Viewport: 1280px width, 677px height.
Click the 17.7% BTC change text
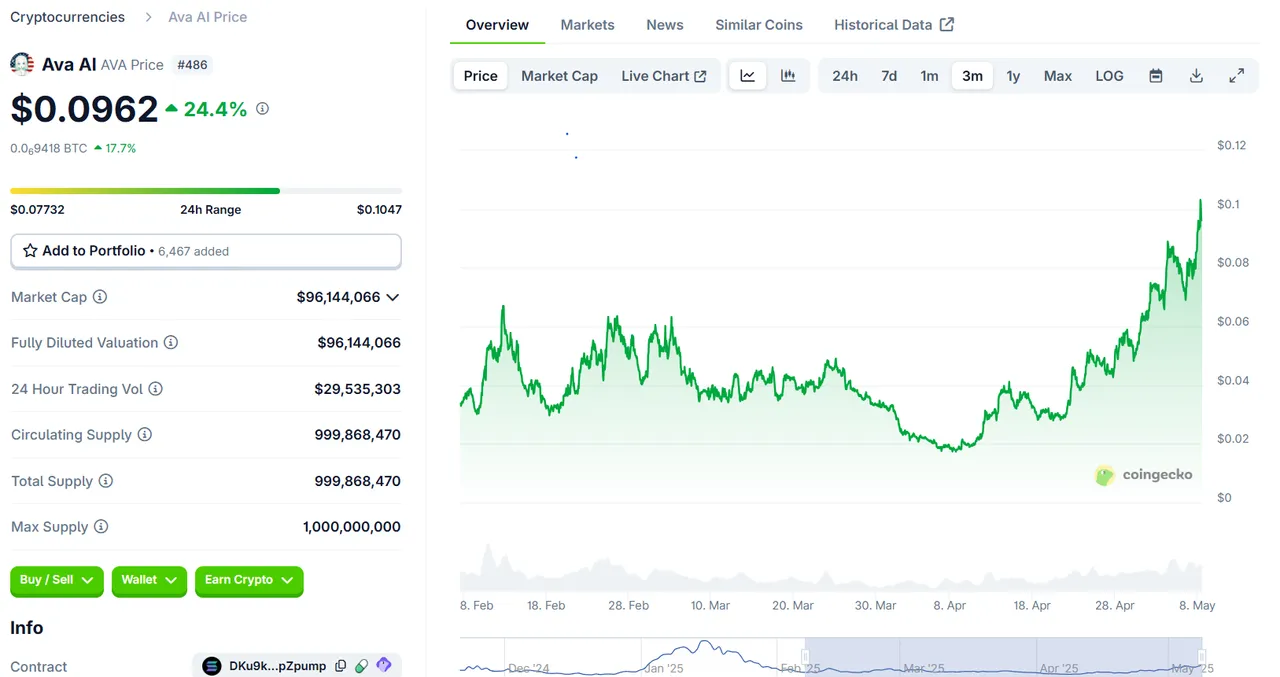pos(121,148)
